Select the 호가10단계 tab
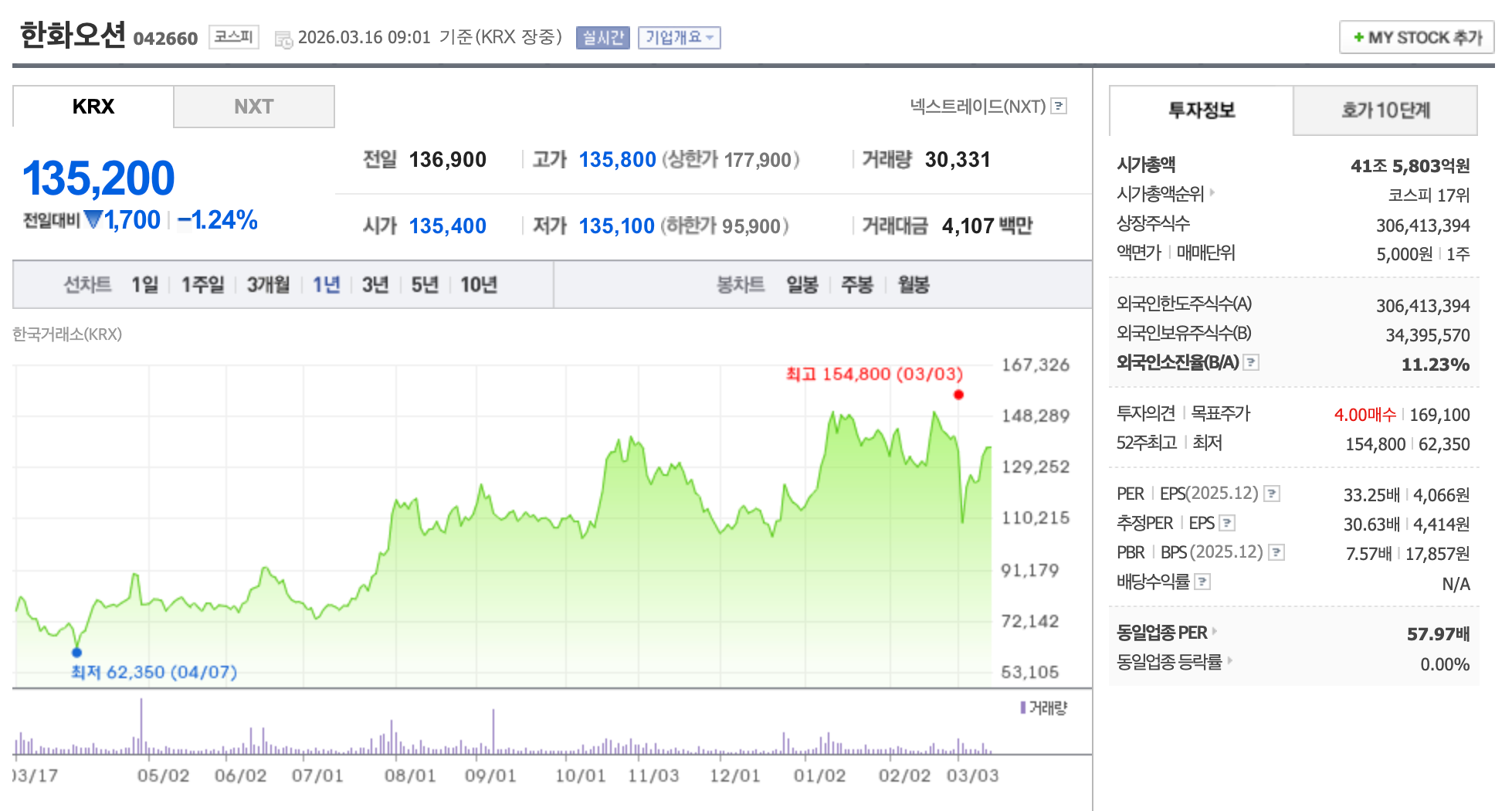Image resolution: width=1512 pixels, height=811 pixels. (x=1385, y=110)
